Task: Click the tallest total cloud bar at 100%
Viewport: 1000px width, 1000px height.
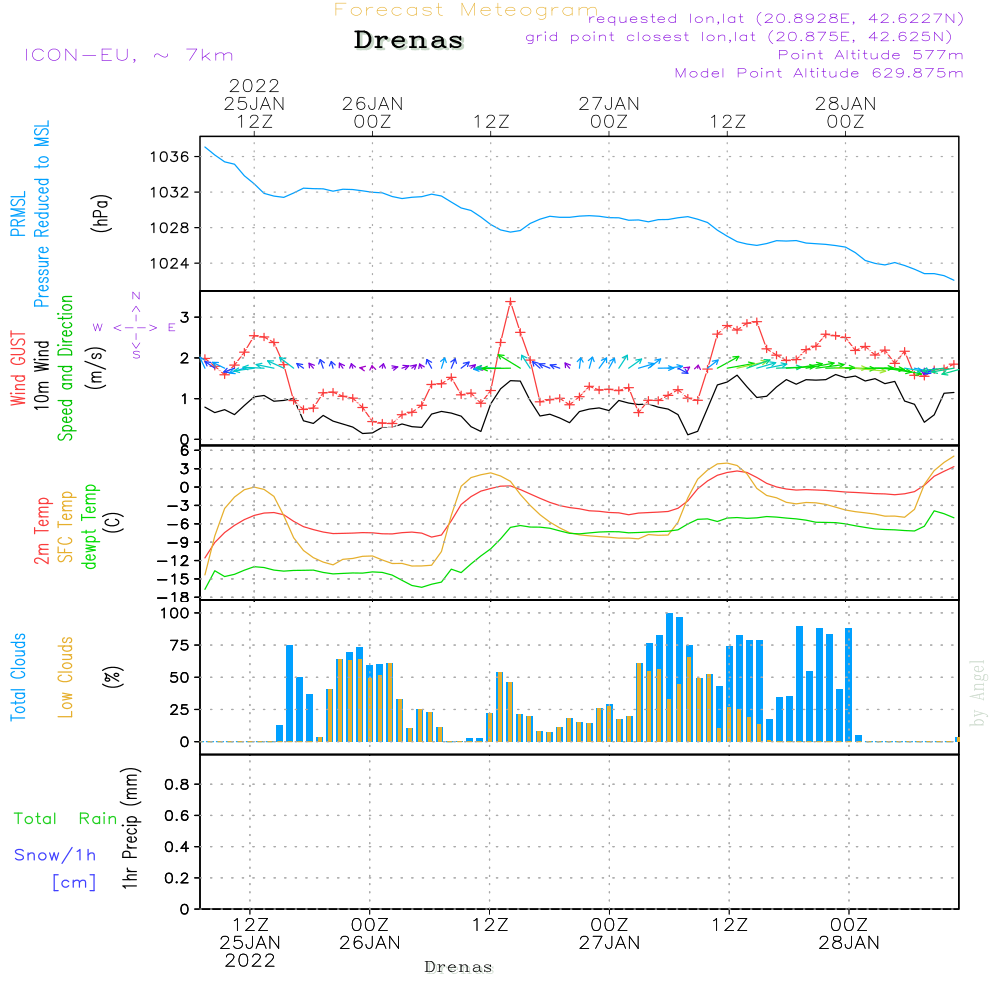Action: coord(670,677)
